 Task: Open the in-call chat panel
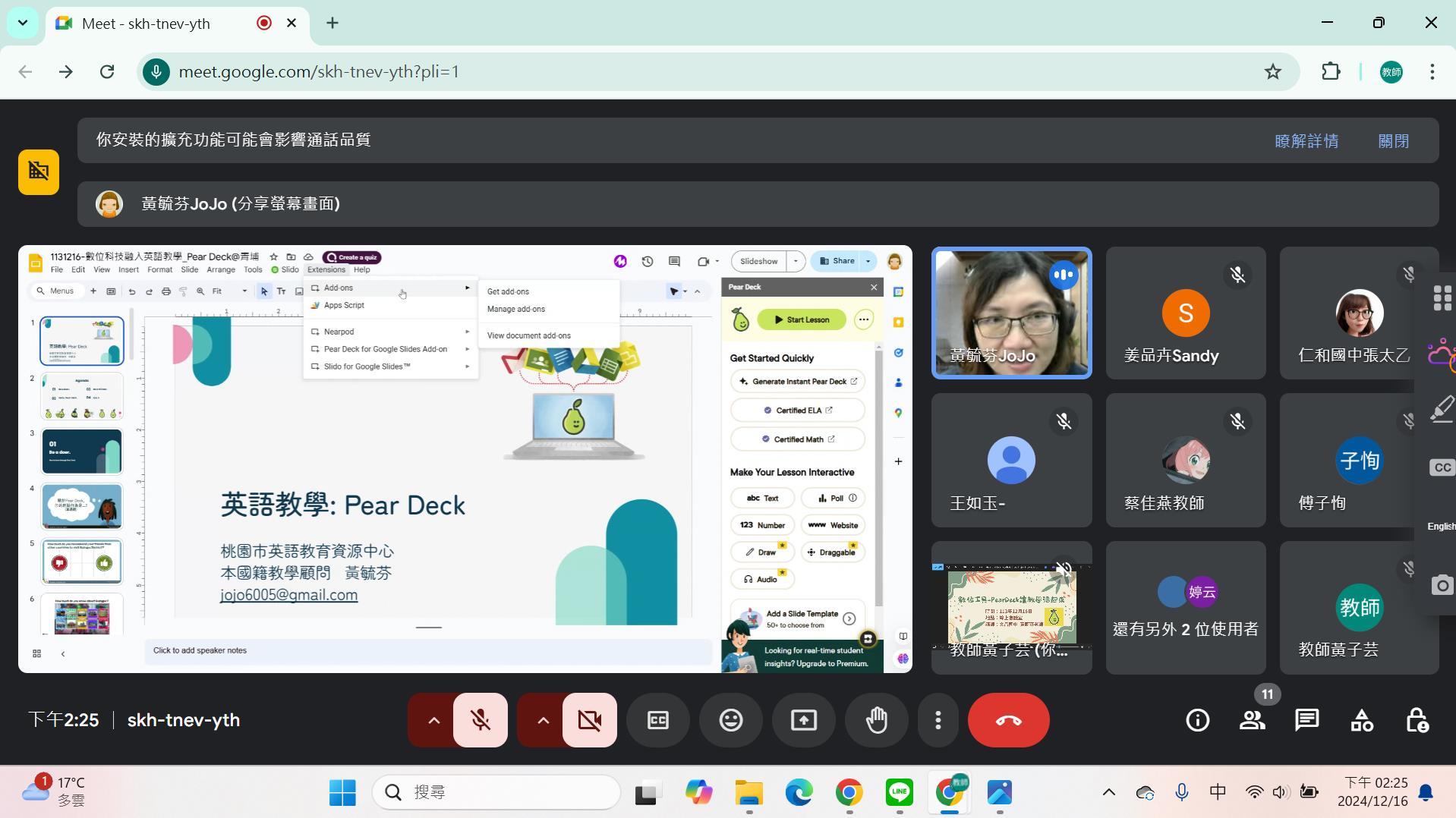1306,720
